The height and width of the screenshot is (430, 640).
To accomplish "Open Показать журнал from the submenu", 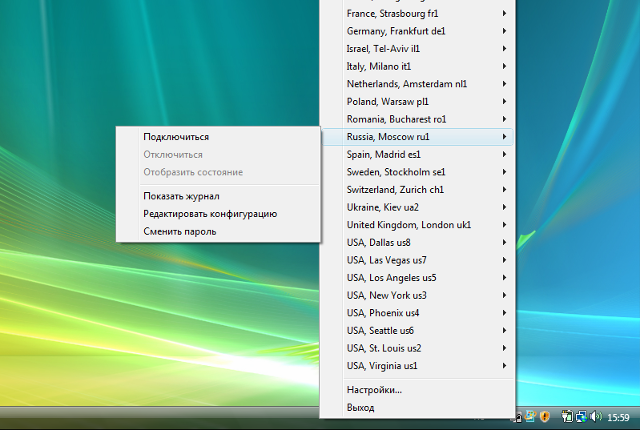I will click(x=218, y=196).
